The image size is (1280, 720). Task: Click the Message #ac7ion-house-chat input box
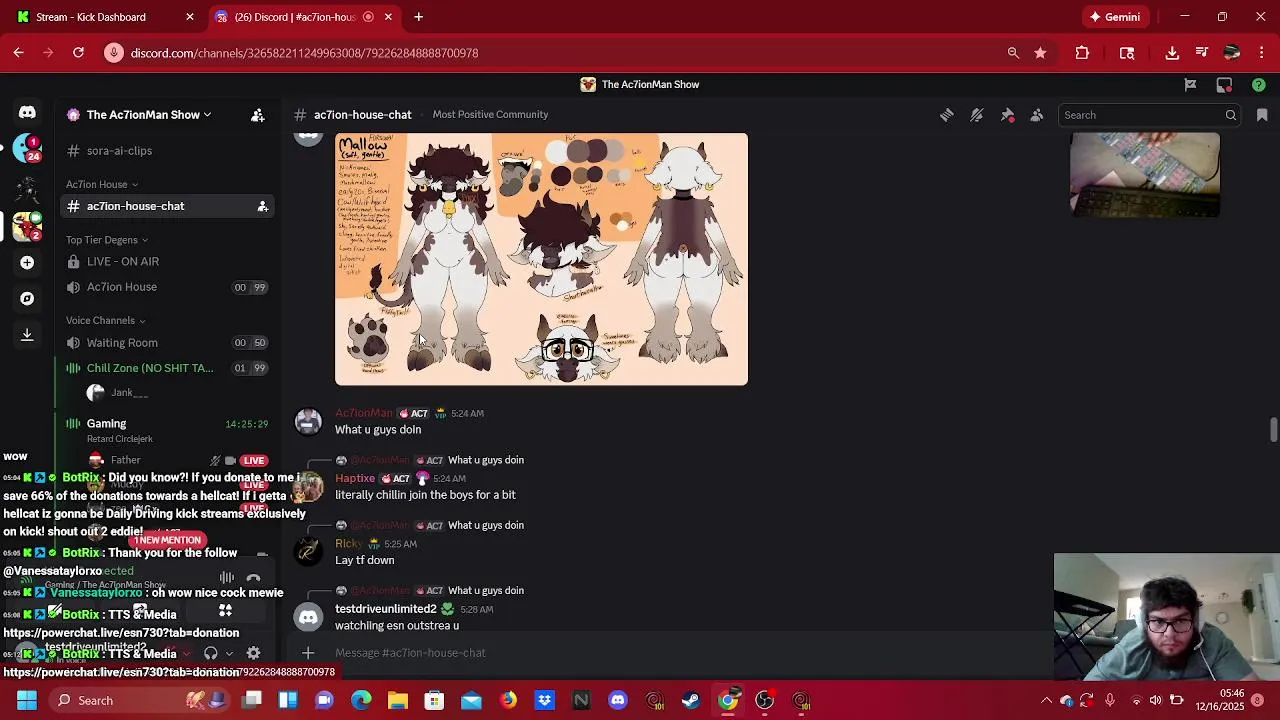tap(660, 653)
